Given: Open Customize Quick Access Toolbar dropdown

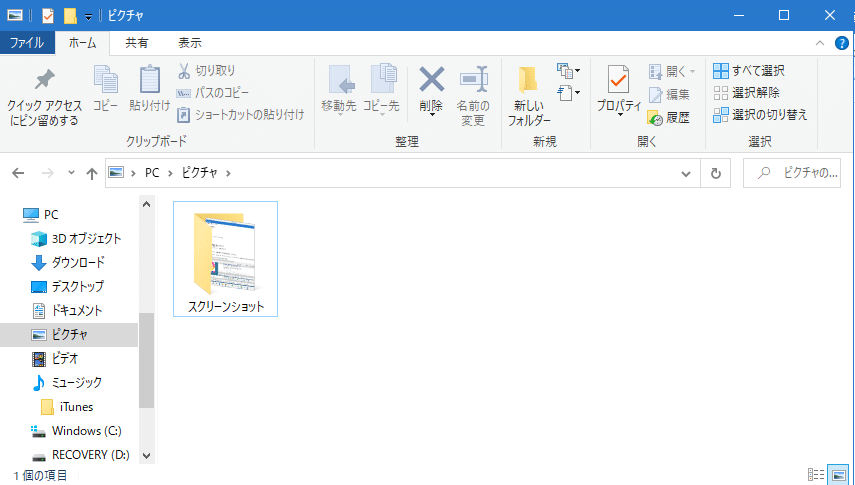Looking at the screenshot, I should point(88,17).
